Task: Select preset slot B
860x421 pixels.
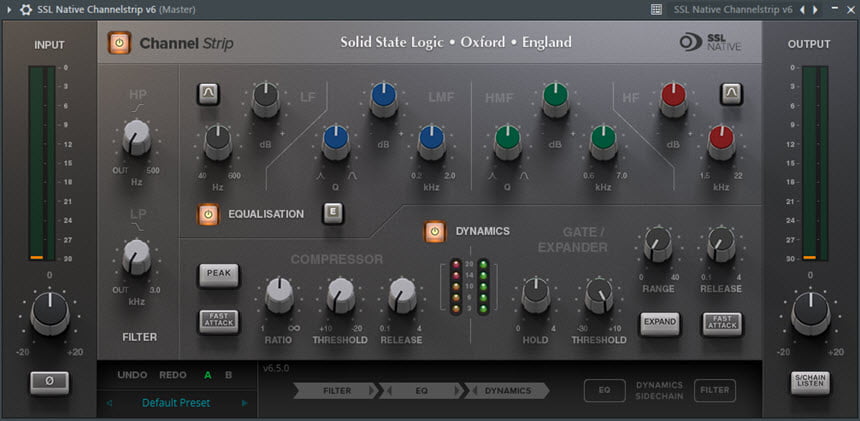Action: pos(228,376)
